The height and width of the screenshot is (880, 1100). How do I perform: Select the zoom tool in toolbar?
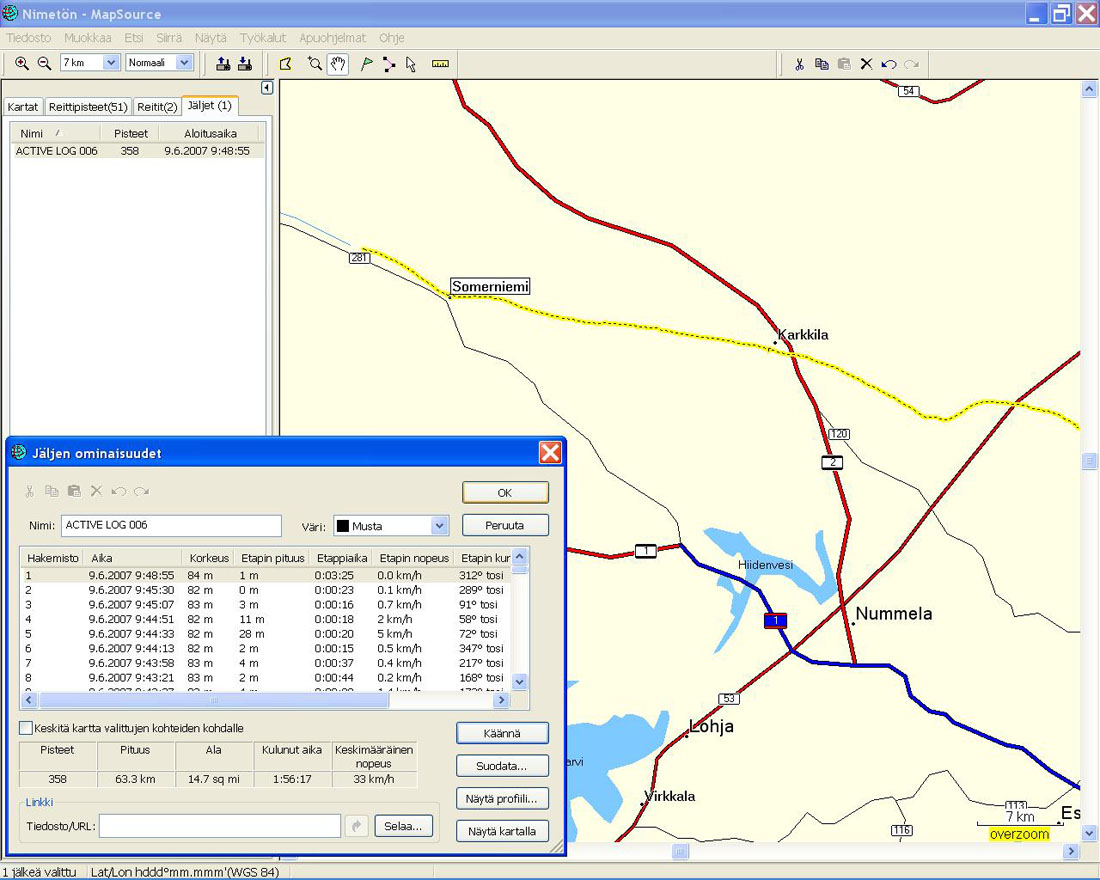315,64
